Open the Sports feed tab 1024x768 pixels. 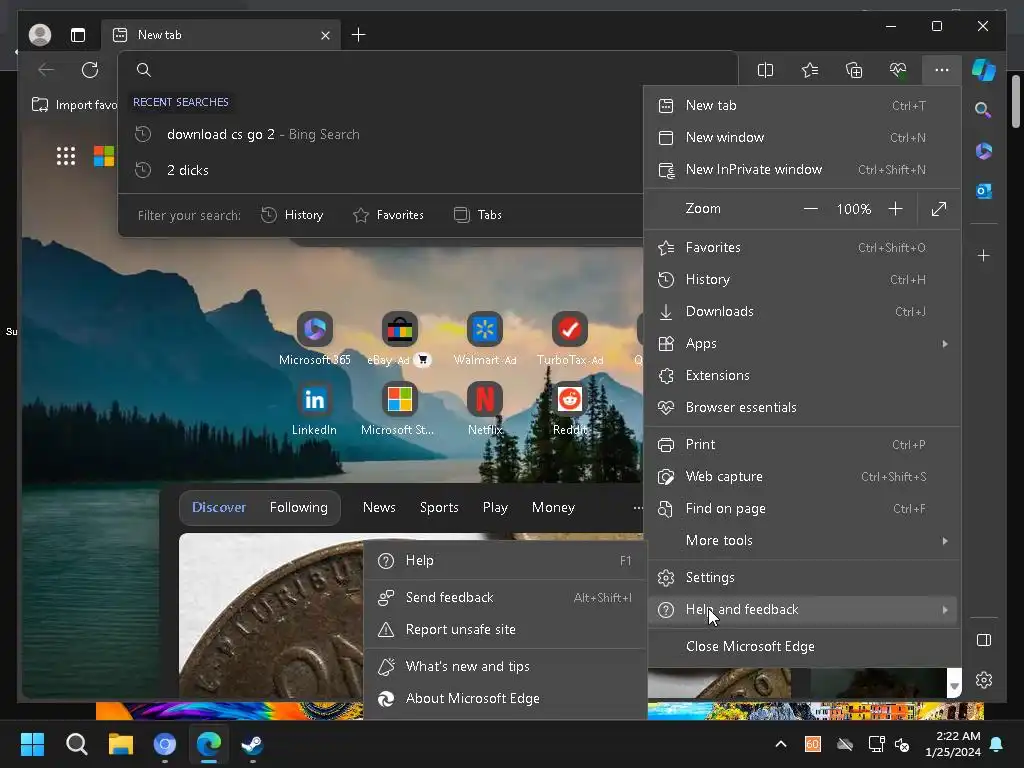pos(439,507)
